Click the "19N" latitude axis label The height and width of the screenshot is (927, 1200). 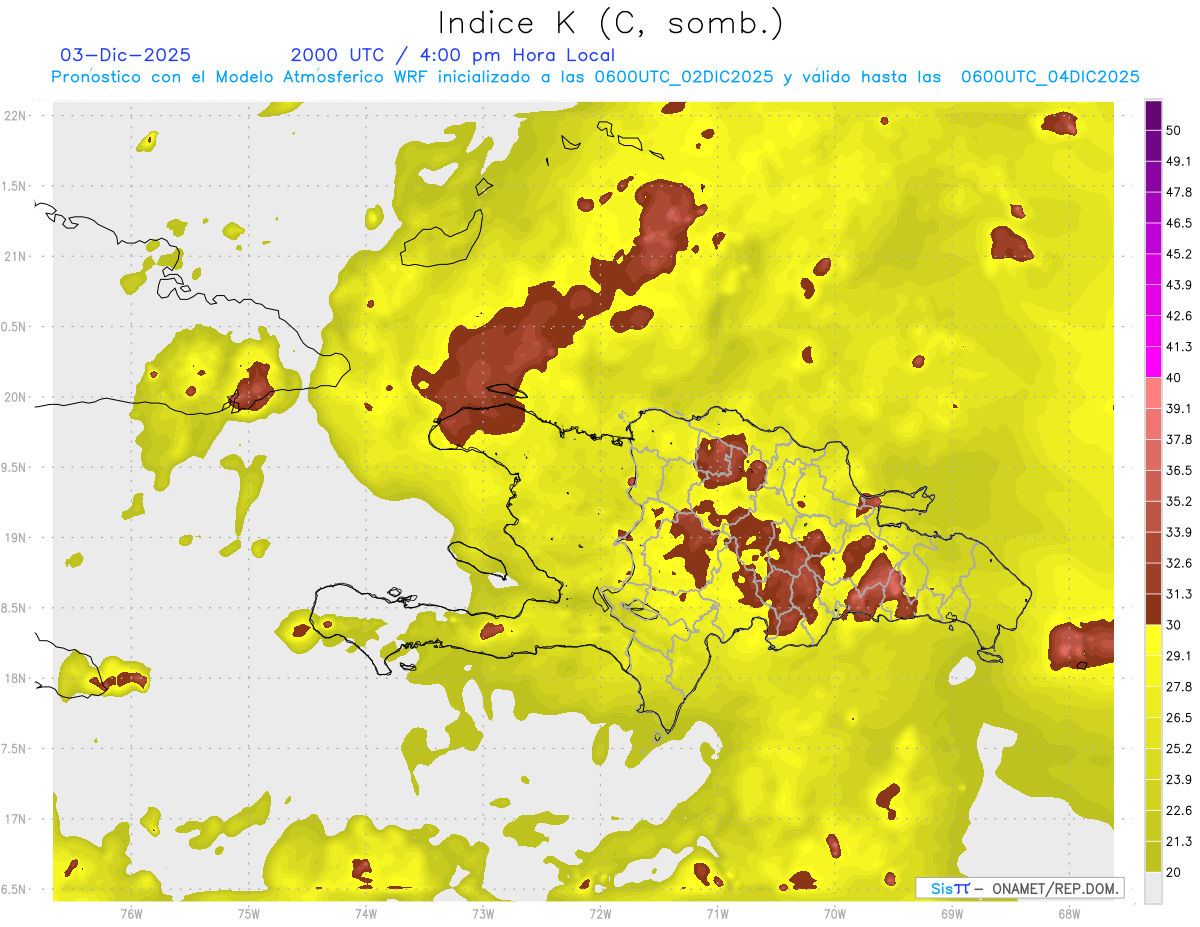16,537
